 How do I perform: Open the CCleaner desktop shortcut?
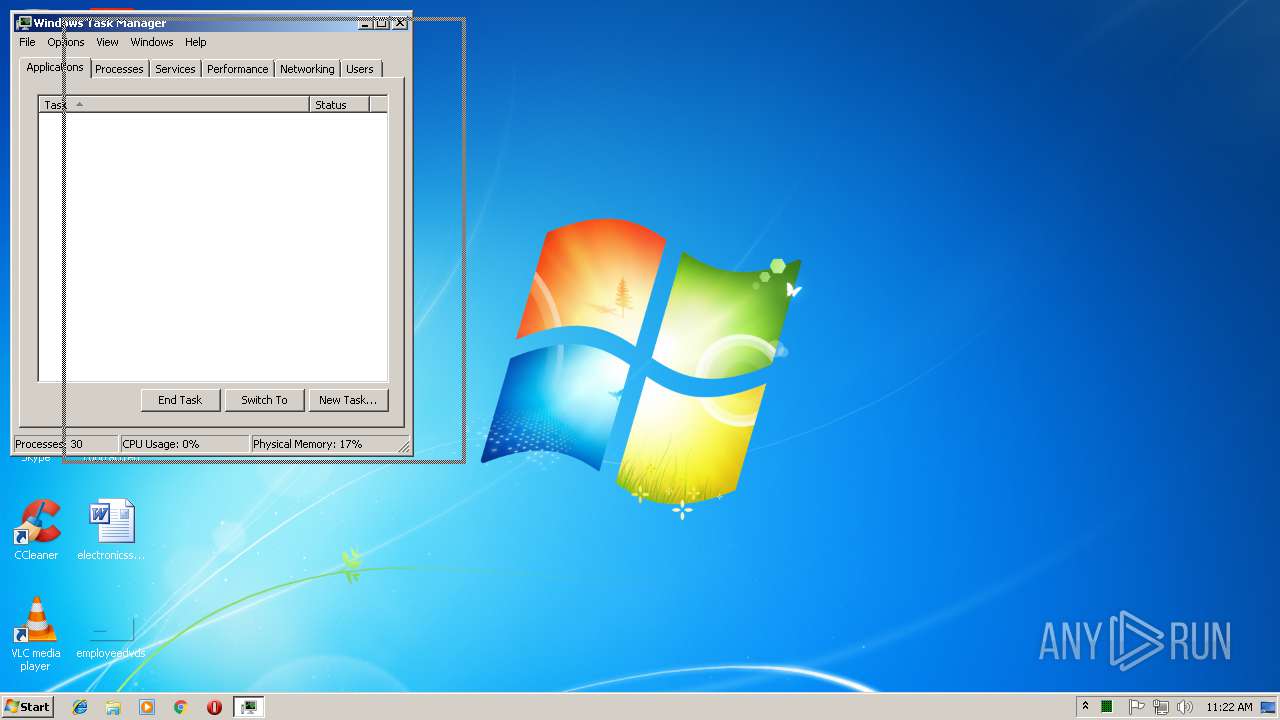(x=36, y=529)
